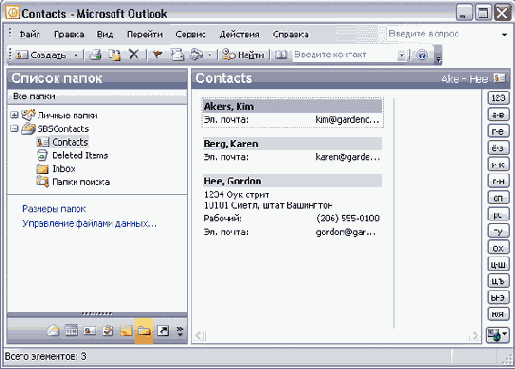The height and width of the screenshot is (369, 515).
Task: Jump to the 123 index tab
Action: tap(498, 98)
